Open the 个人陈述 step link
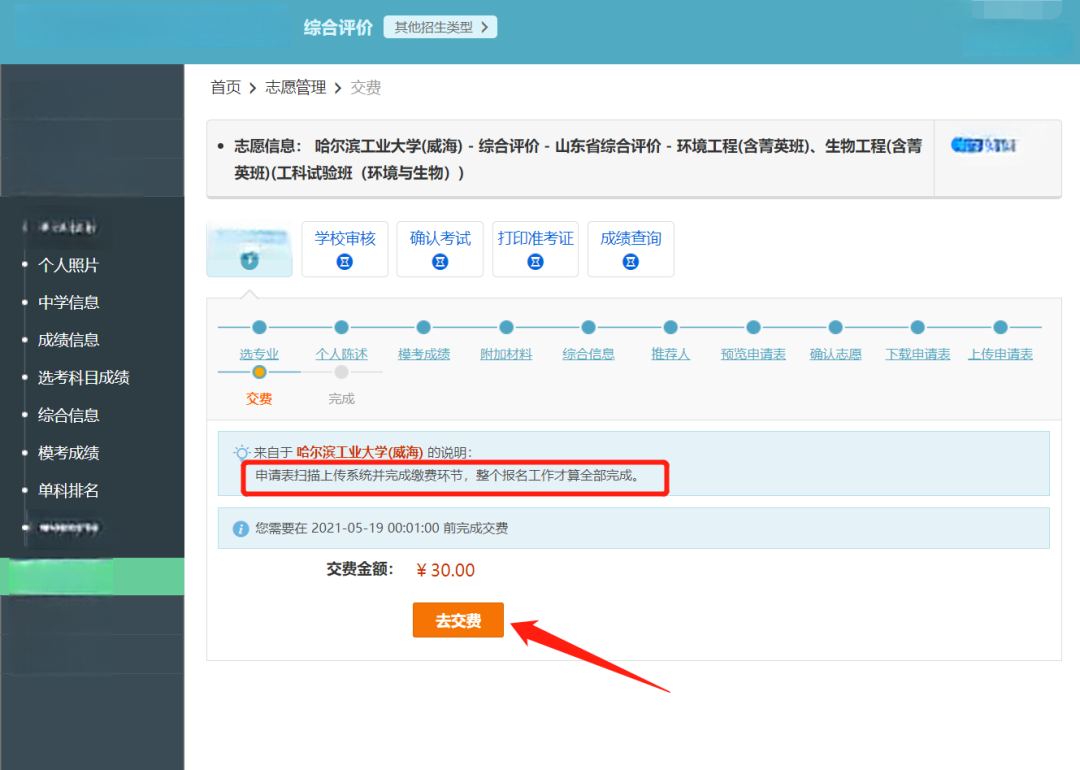This screenshot has height=770, width=1080. coord(341,354)
